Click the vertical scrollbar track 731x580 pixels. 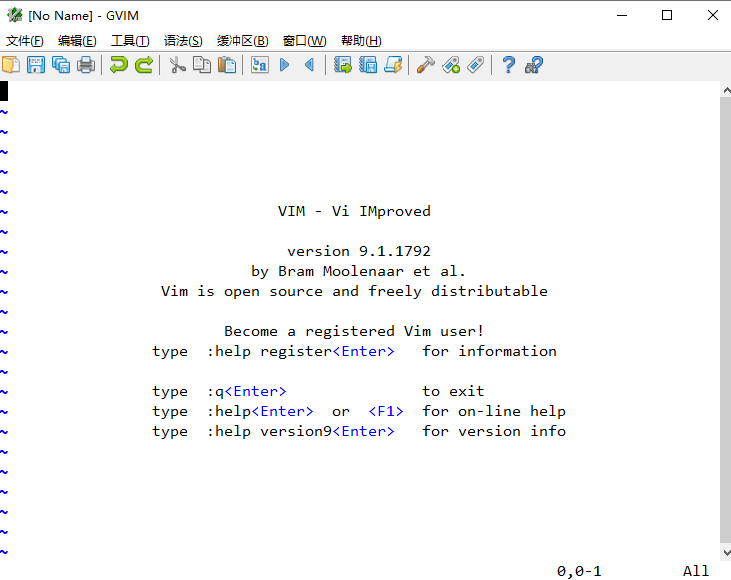726,322
